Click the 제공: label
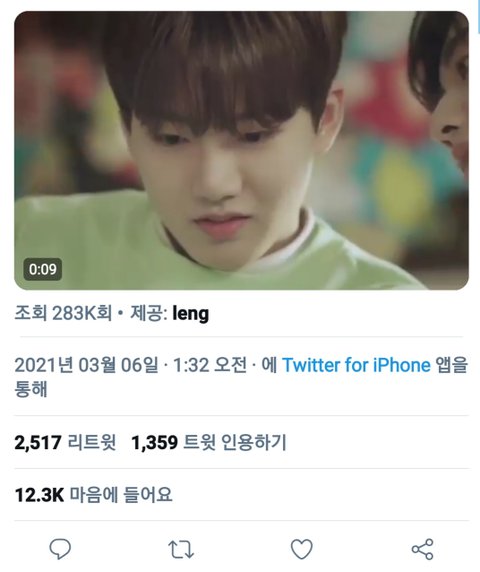The width and height of the screenshot is (480, 572). tap(149, 313)
